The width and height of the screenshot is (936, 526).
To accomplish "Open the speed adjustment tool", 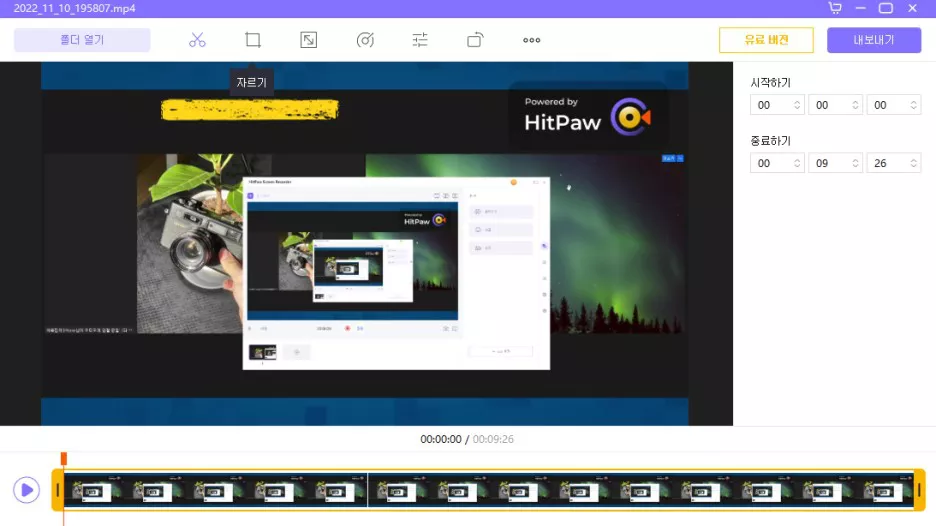I will [365, 40].
